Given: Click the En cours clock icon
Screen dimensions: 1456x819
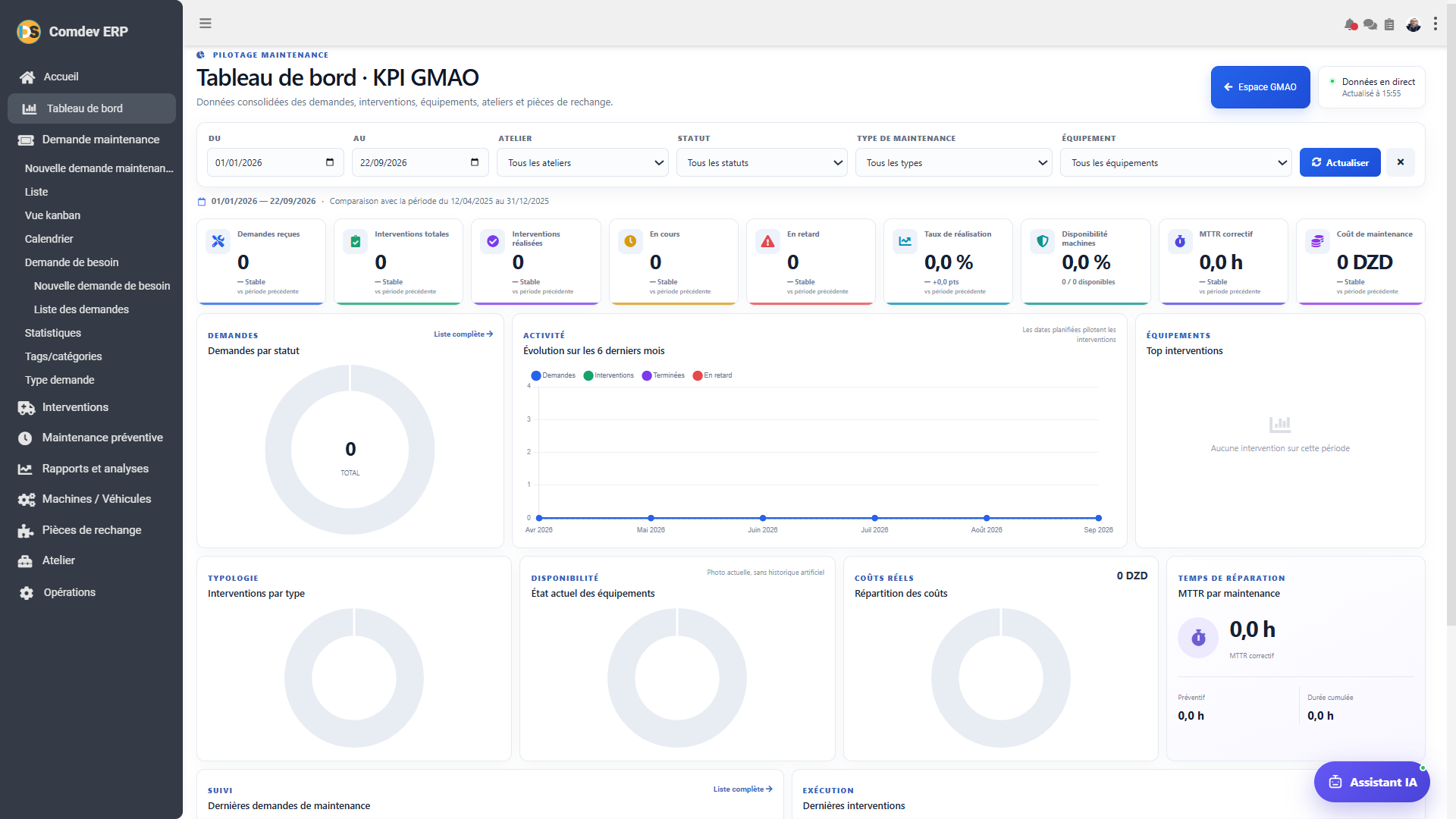Looking at the screenshot, I should (630, 241).
